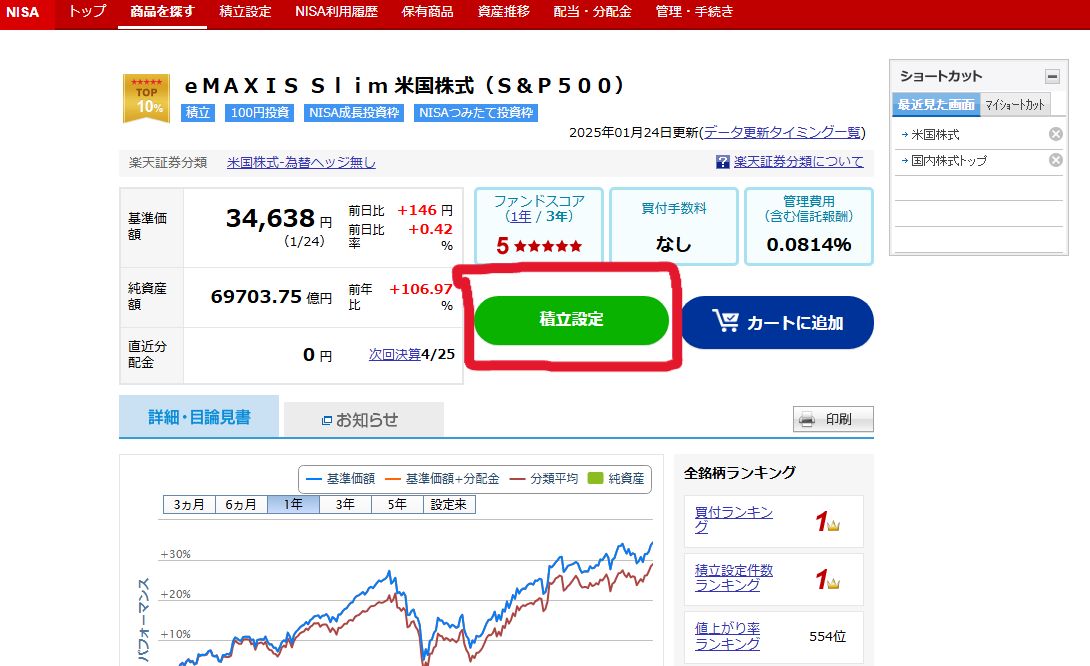This screenshot has width=1090, height=666.
Task: Collapse the ショートカット panel with minus button
Action: [1053, 75]
